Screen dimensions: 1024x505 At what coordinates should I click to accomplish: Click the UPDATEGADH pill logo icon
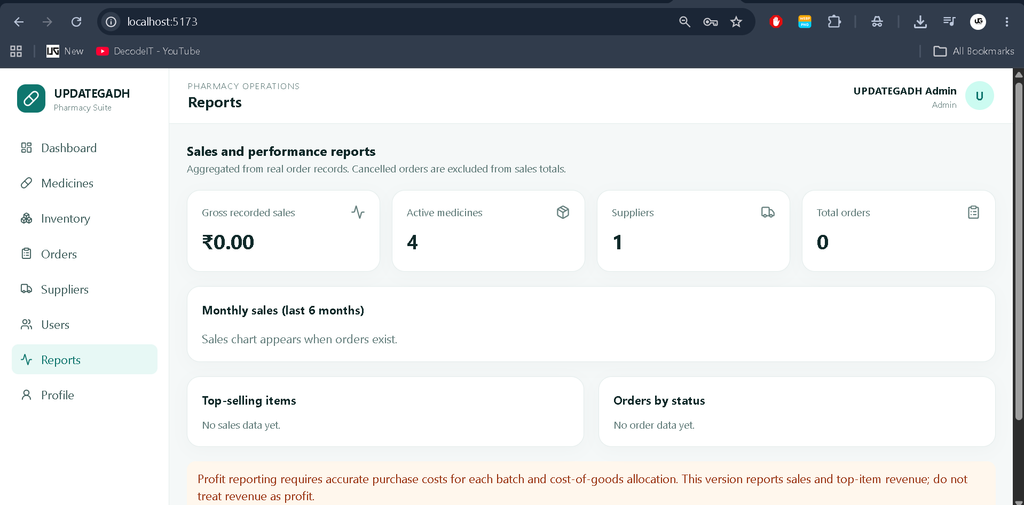31,98
